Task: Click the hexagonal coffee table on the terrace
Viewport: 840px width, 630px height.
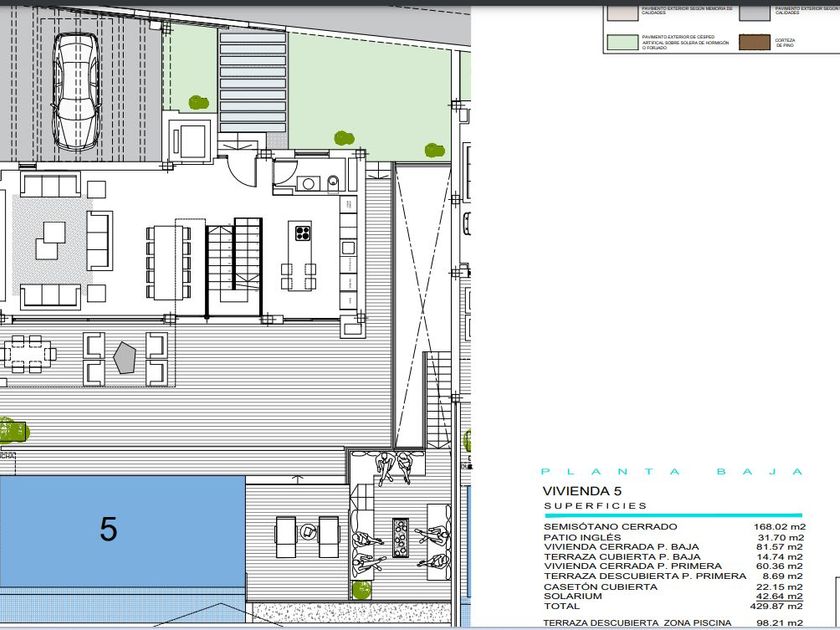Action: click(125, 358)
